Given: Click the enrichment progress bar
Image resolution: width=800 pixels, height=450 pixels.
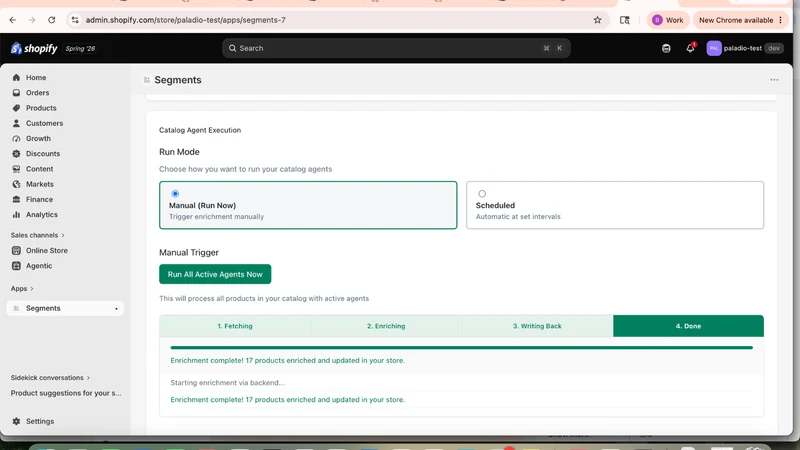Looking at the screenshot, I should (461, 347).
